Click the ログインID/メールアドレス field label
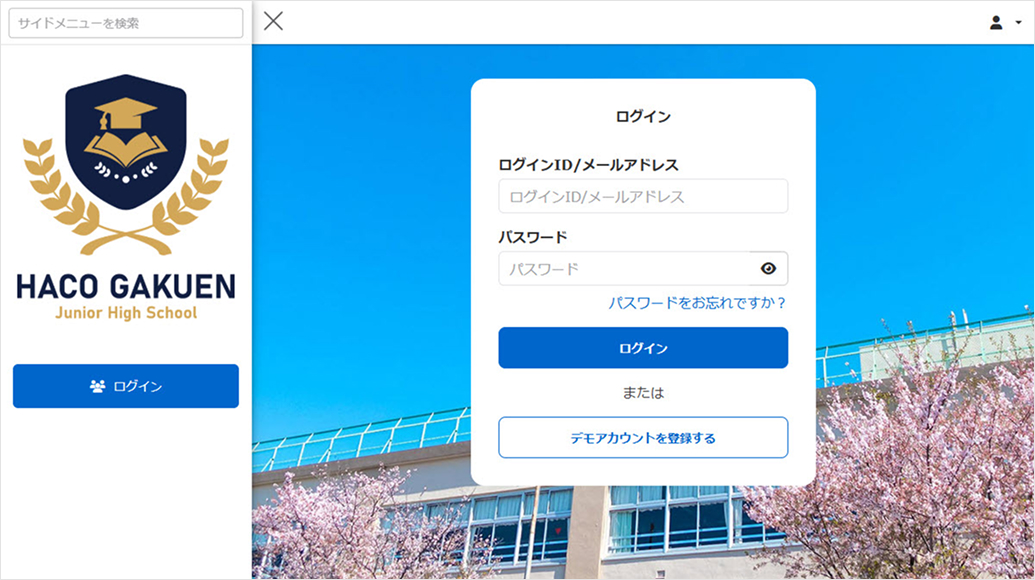 [588, 165]
